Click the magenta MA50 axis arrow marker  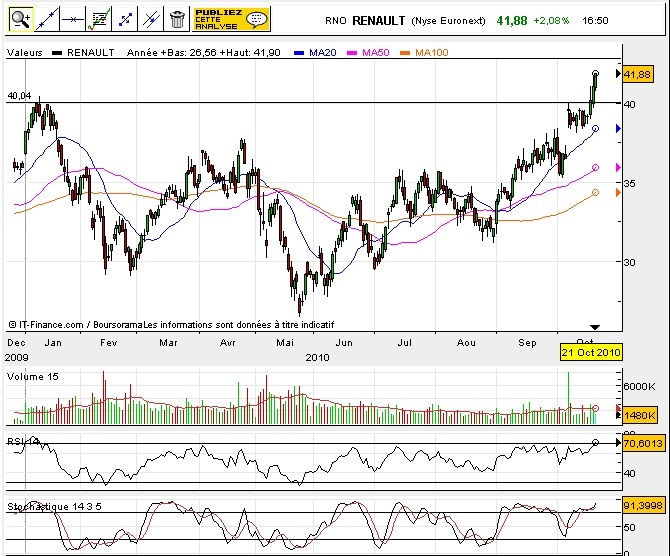click(x=618, y=168)
